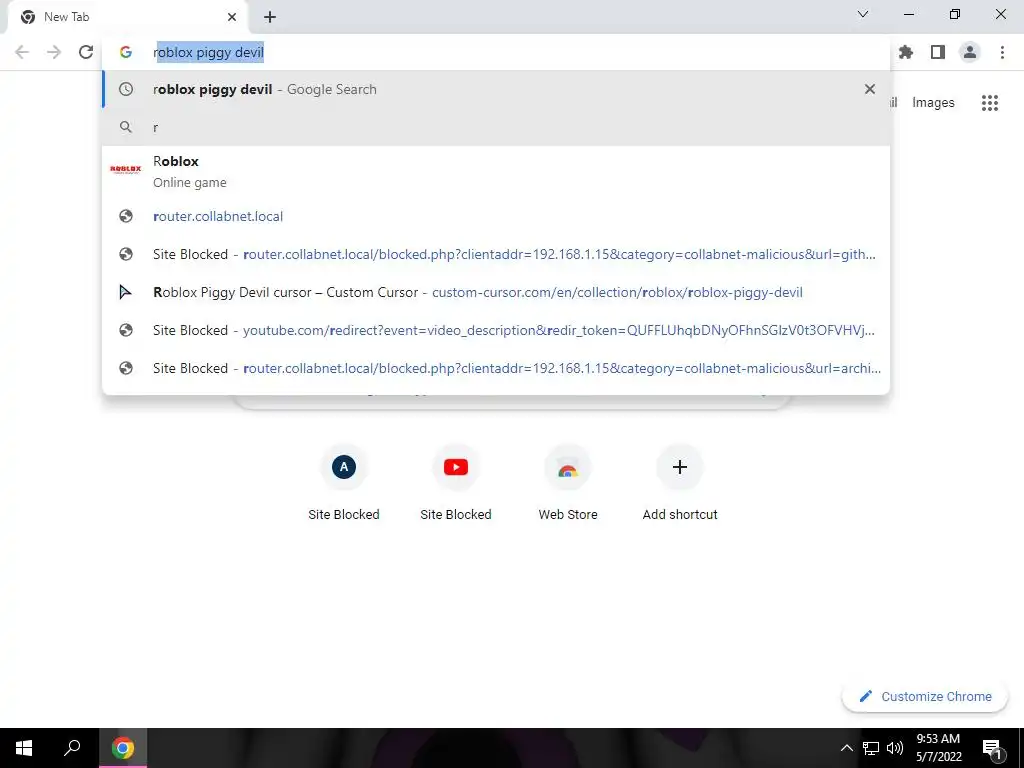This screenshot has width=1024, height=768.
Task: Open the Windows Start menu
Action: [24, 748]
